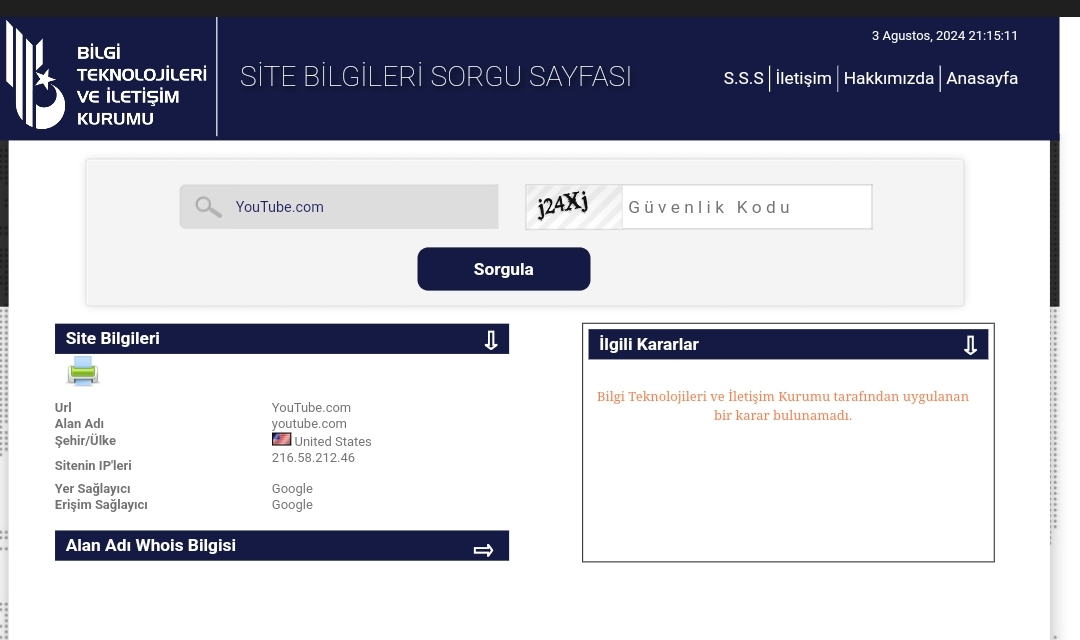Go to Anasayfa menu link

click(x=982, y=79)
